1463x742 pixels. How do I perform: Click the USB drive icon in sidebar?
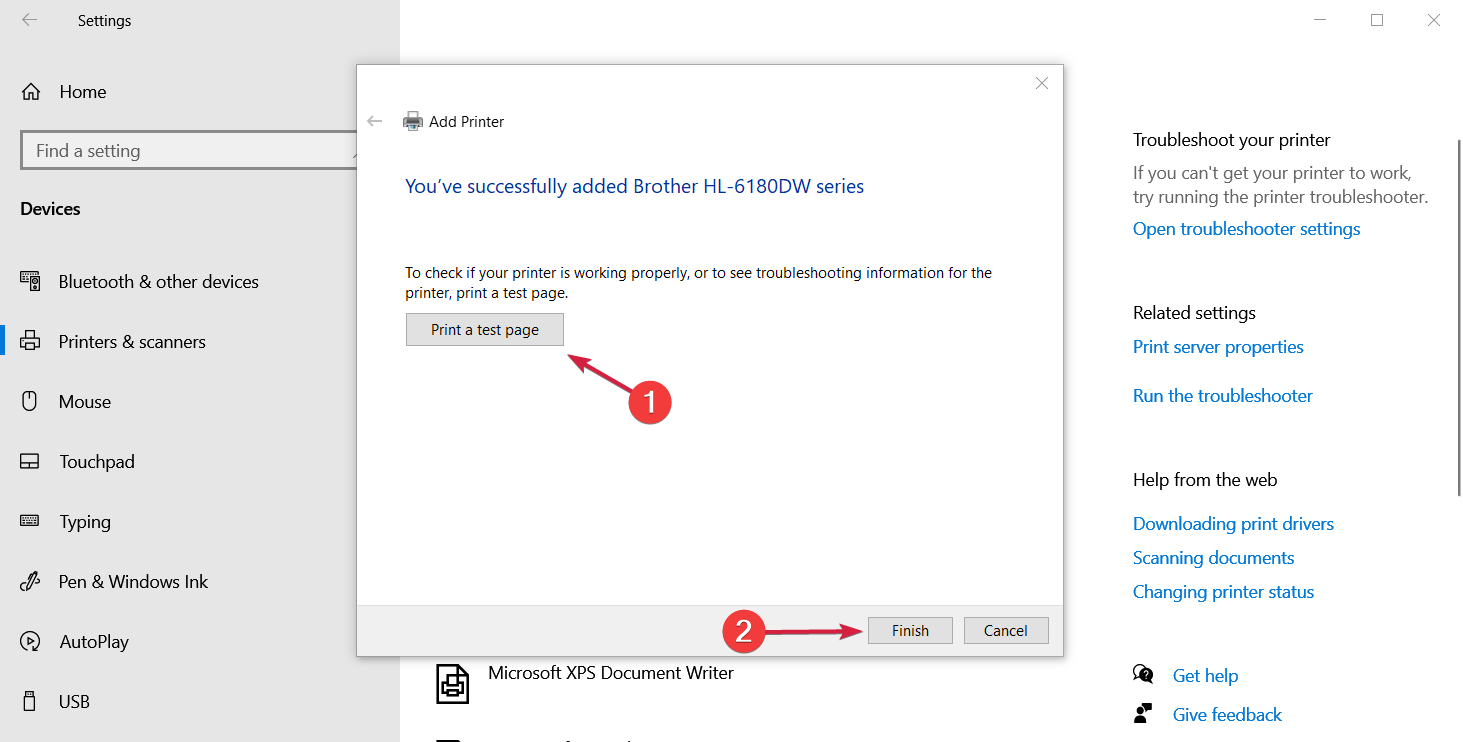(x=30, y=702)
